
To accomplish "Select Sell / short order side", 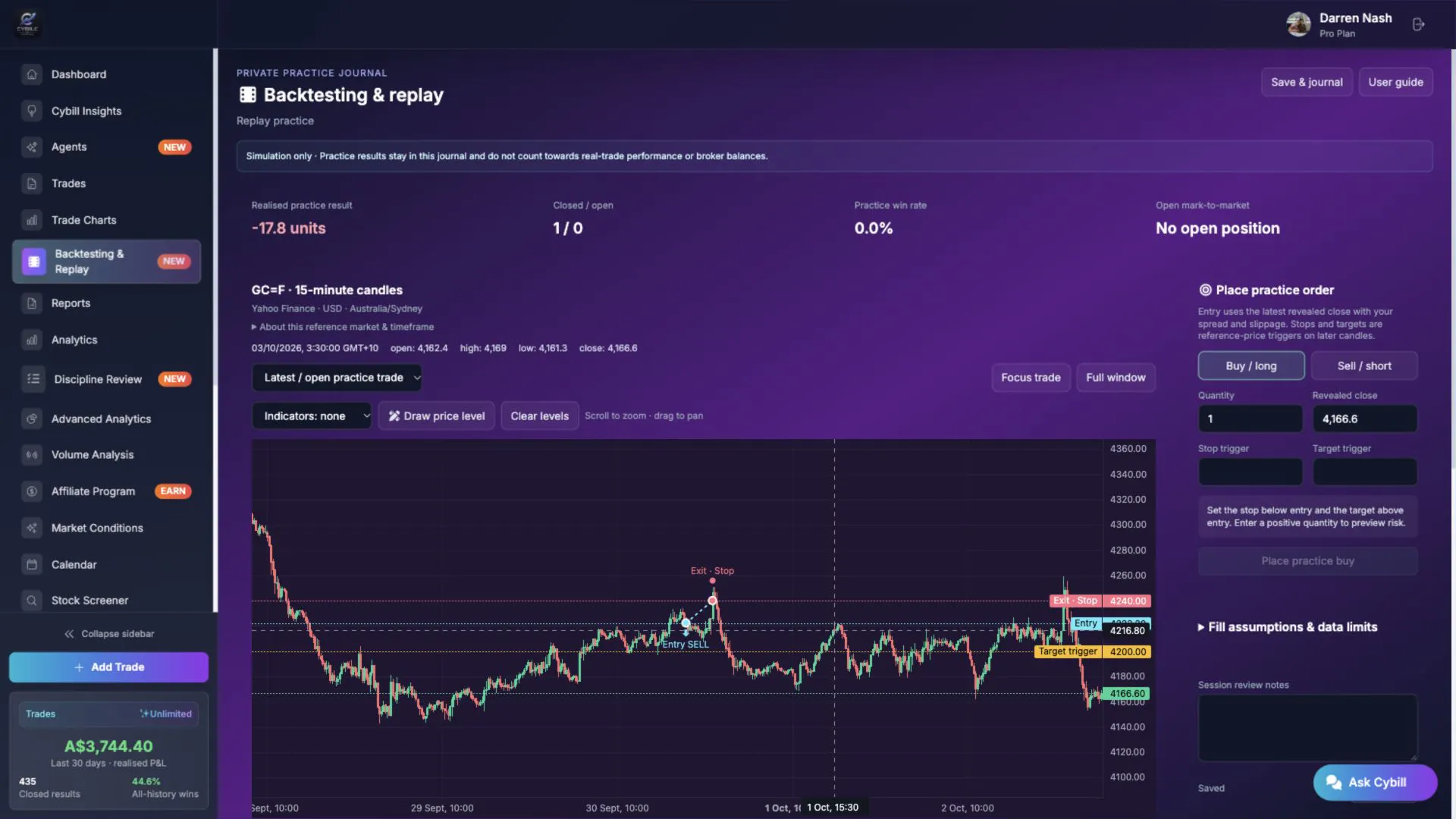I will click(1363, 366).
